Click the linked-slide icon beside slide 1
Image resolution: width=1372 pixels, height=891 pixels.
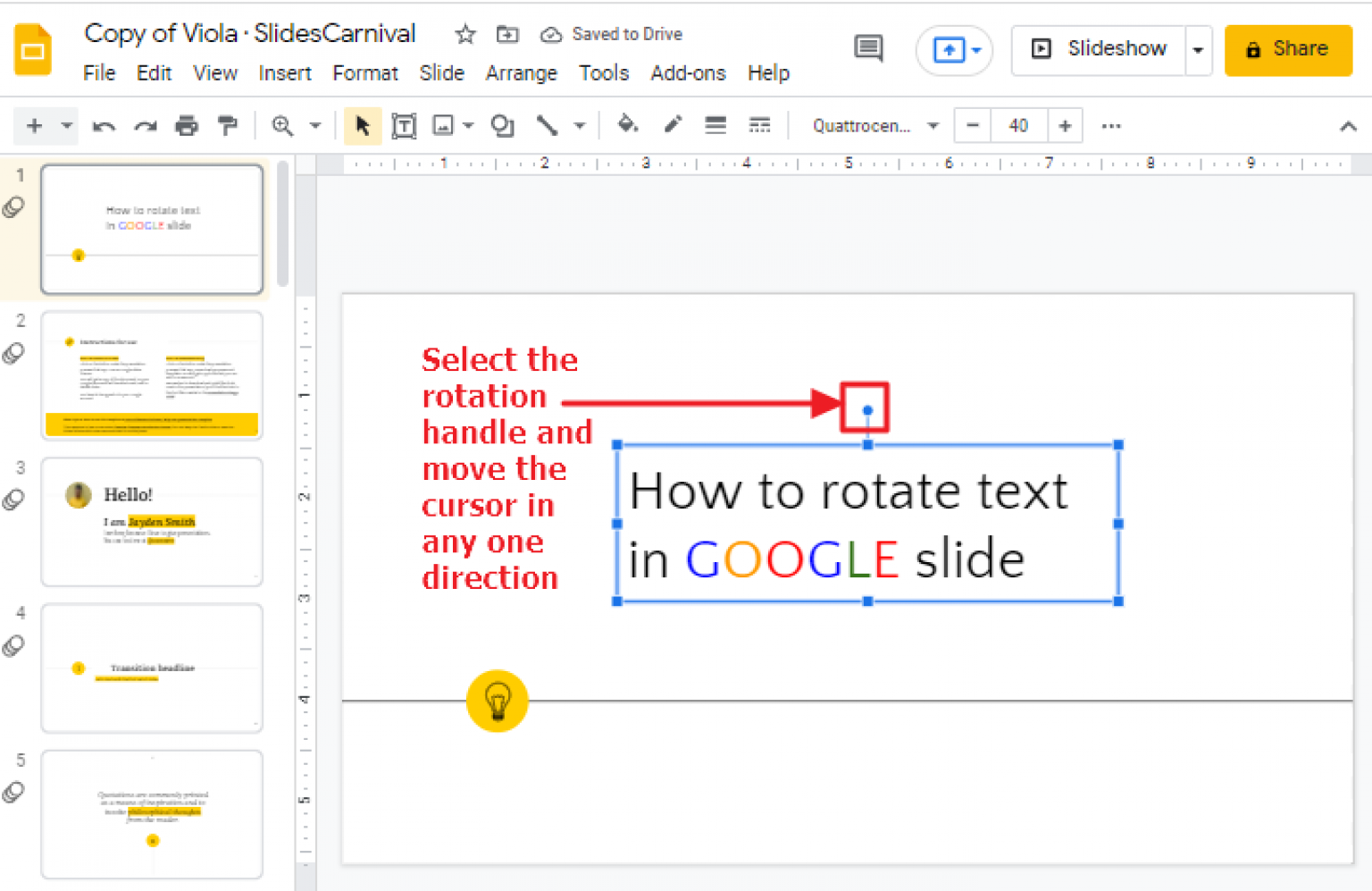(x=13, y=207)
